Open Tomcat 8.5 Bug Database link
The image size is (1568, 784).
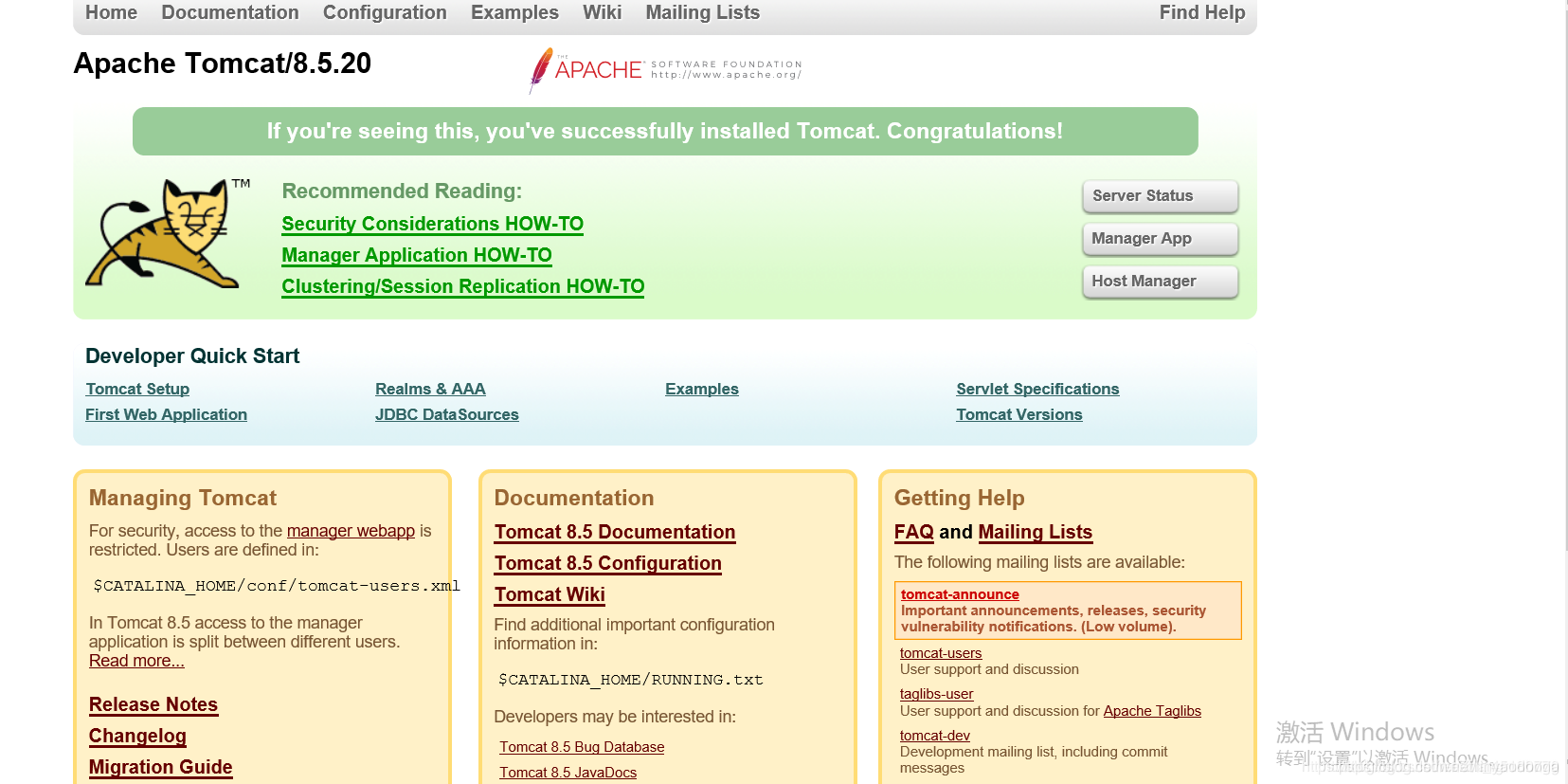(x=582, y=747)
